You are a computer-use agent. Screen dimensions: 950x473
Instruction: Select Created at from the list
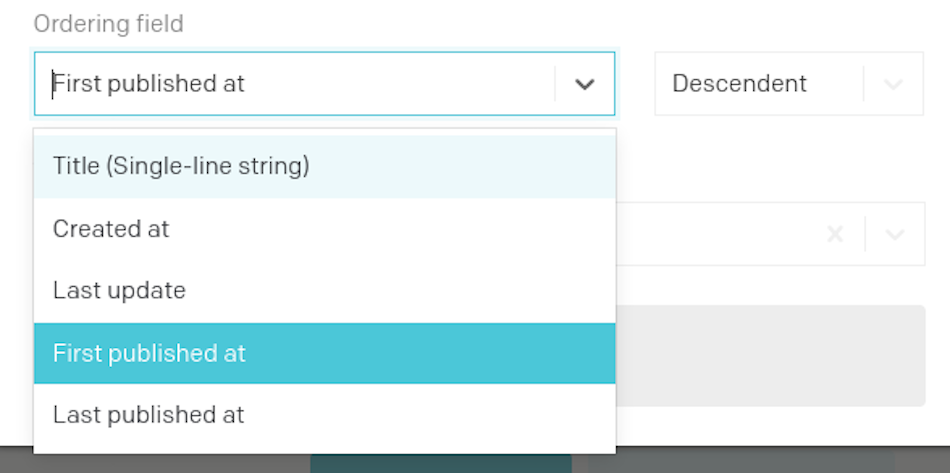click(325, 229)
